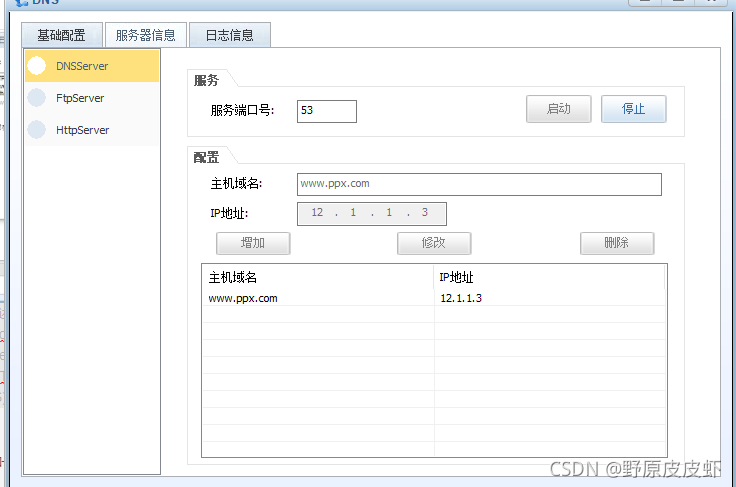Image resolution: width=736 pixels, height=487 pixels.
Task: Click the 主机域名 column header
Action: tap(318, 277)
